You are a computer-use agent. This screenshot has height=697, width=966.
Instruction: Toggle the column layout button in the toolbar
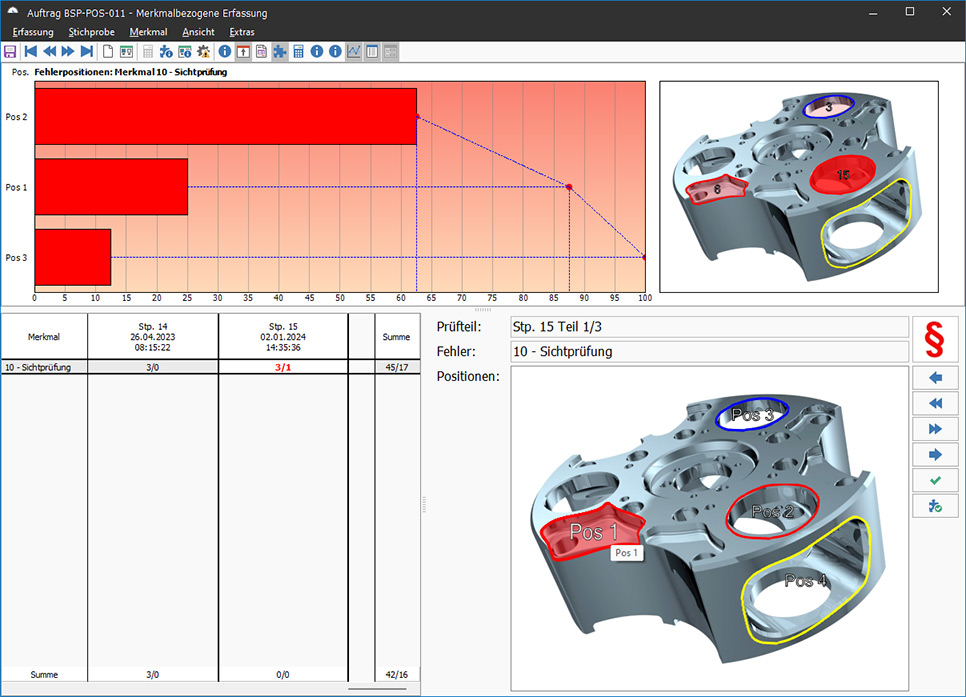tap(372, 51)
